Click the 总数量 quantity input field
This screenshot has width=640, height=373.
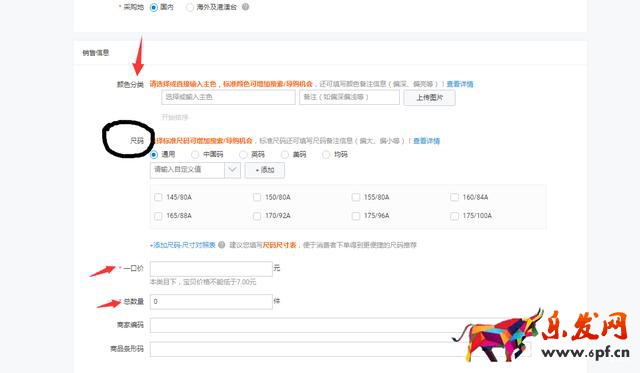pos(211,302)
